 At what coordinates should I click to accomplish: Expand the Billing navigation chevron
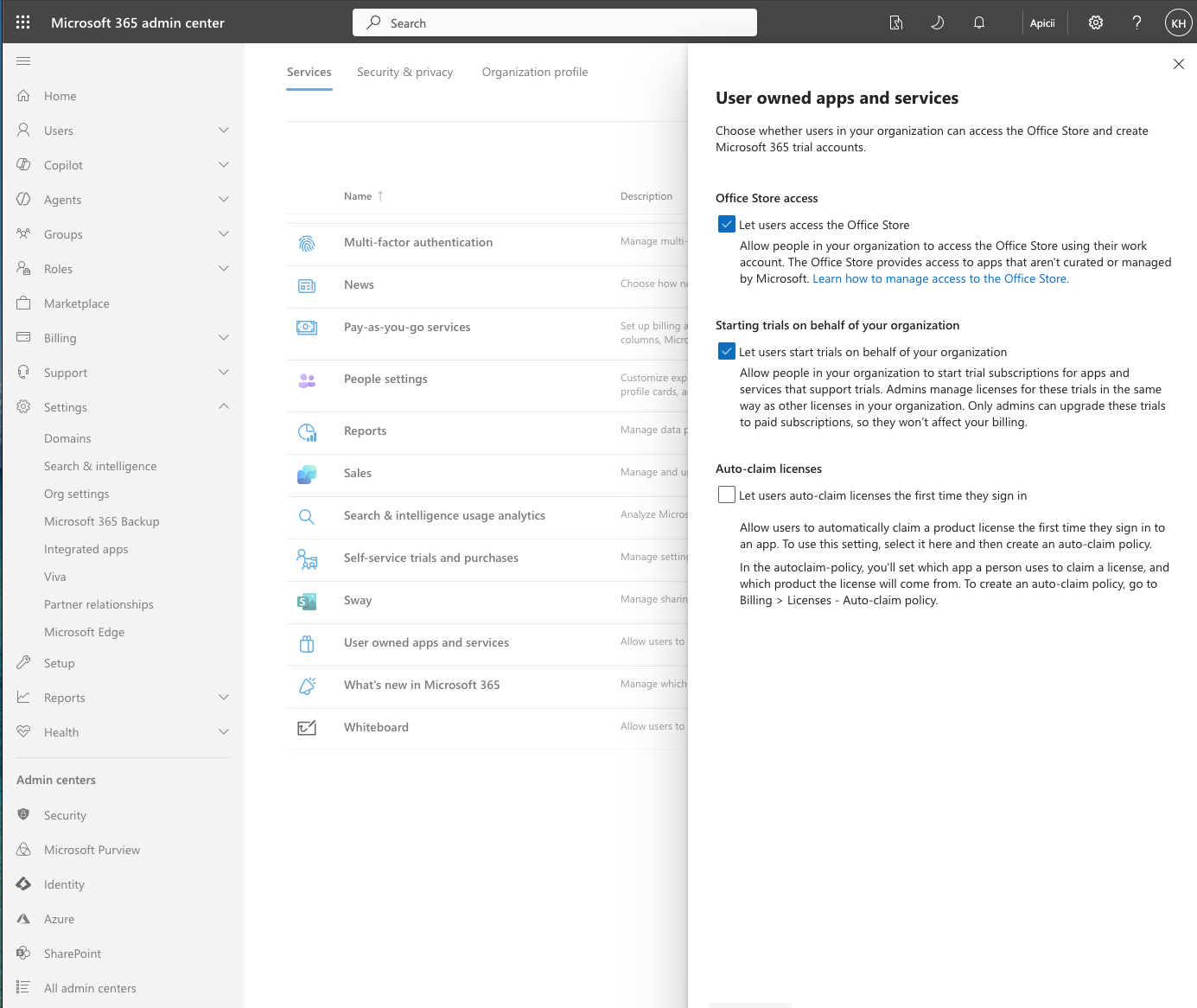(224, 337)
